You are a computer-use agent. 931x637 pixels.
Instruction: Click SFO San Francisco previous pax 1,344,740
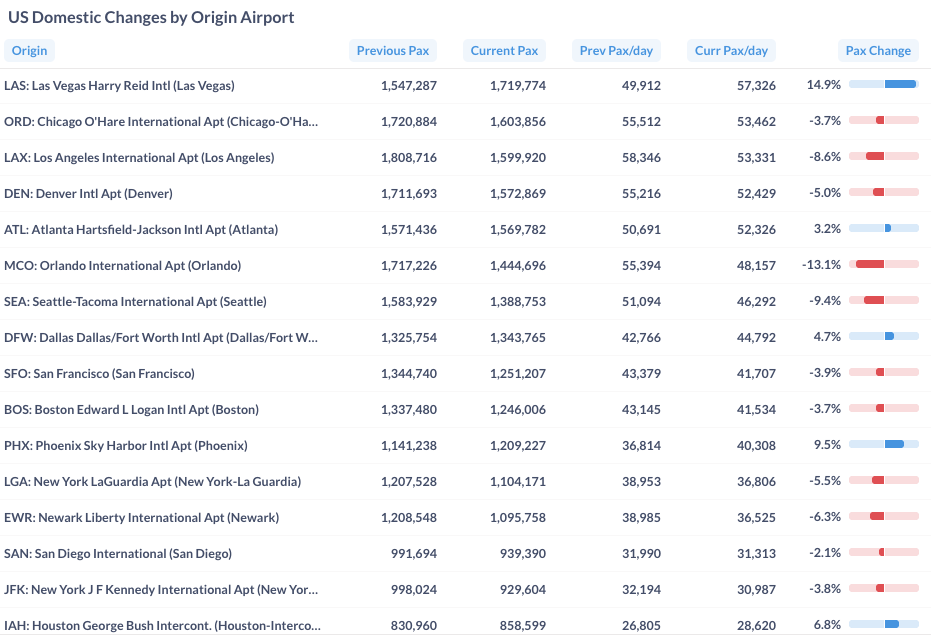(408, 374)
